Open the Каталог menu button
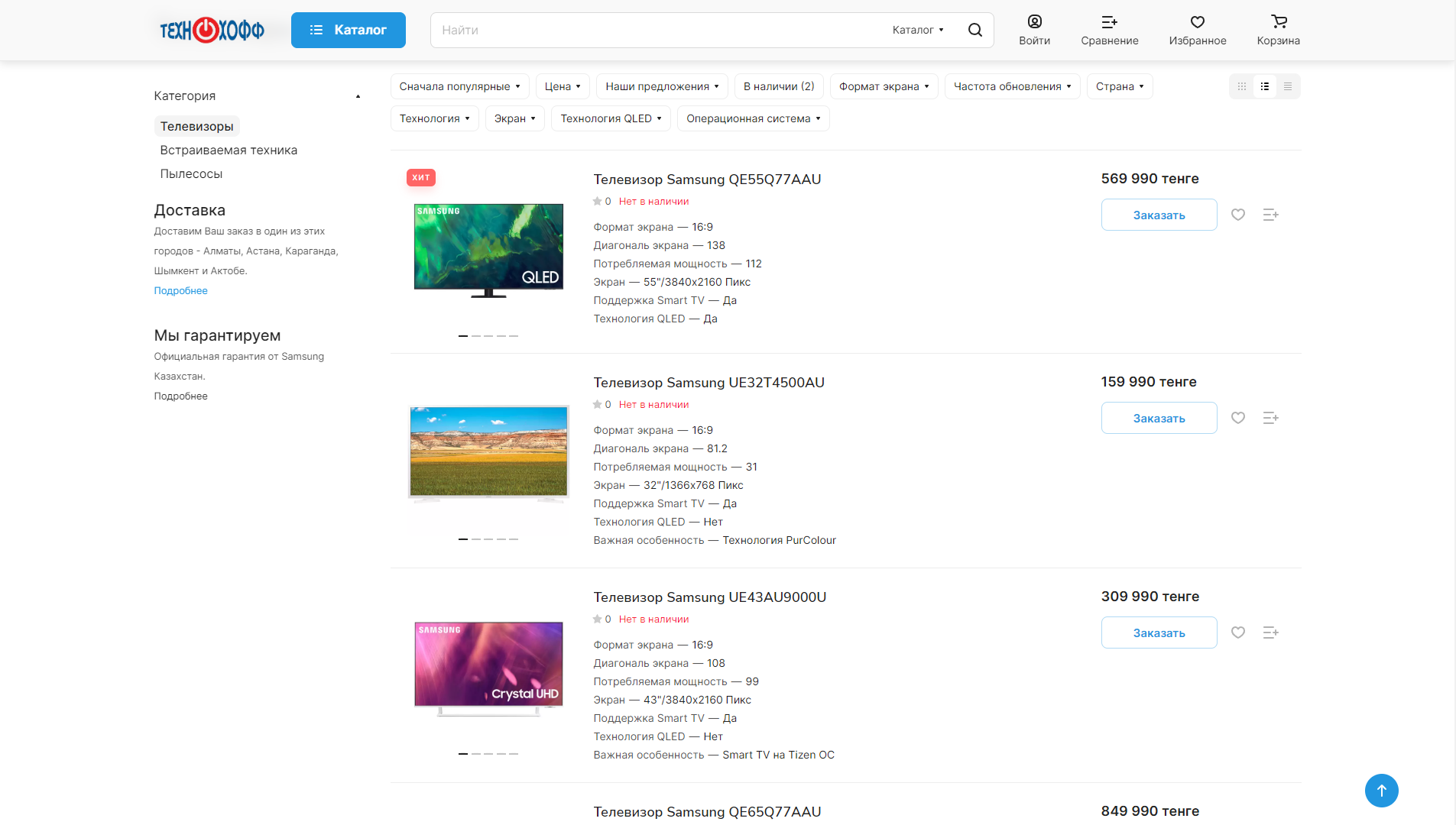Image resolution: width=1456 pixels, height=825 pixels. coord(349,30)
